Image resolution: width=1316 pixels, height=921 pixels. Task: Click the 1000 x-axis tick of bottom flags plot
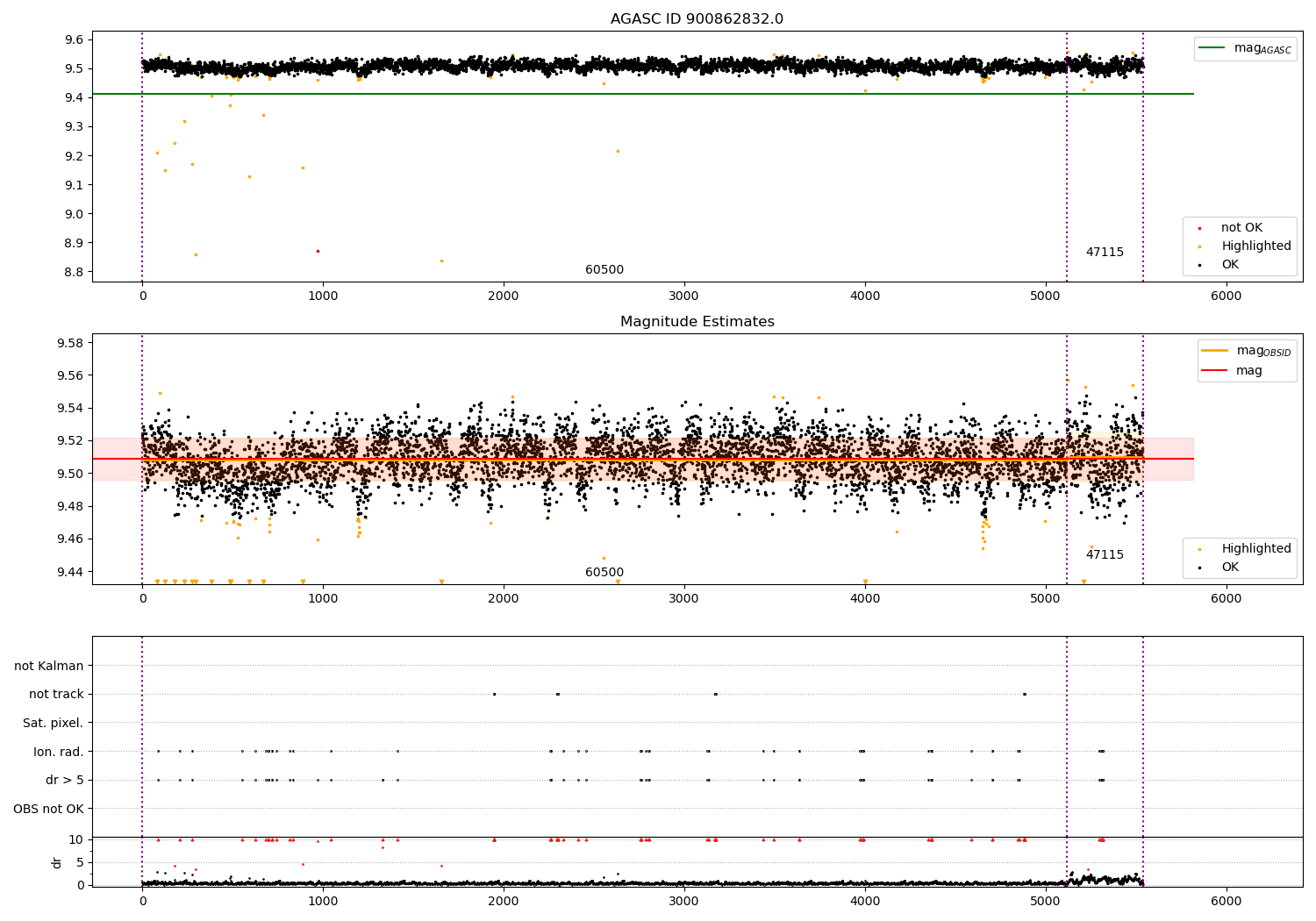pos(323,900)
